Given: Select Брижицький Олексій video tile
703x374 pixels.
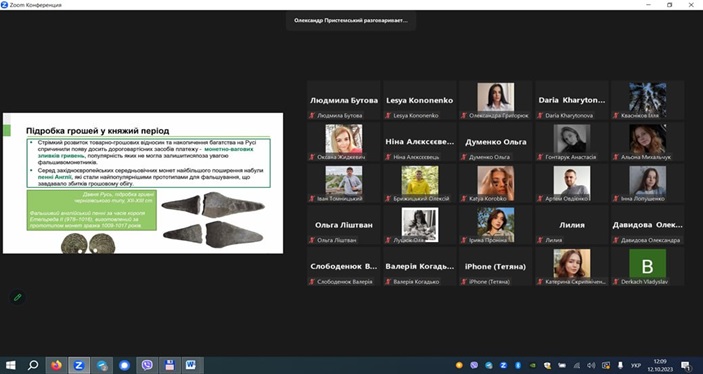Looking at the screenshot, I should tap(420, 183).
